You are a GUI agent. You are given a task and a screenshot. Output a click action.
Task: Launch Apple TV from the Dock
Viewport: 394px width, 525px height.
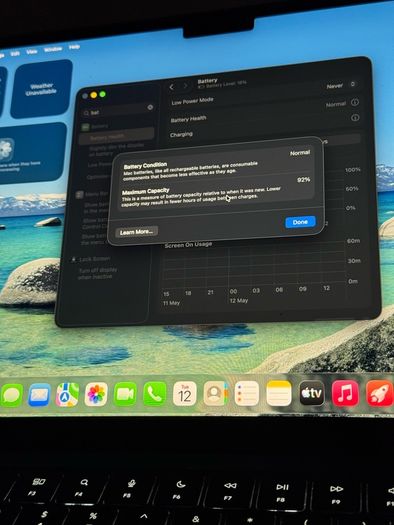coord(312,393)
